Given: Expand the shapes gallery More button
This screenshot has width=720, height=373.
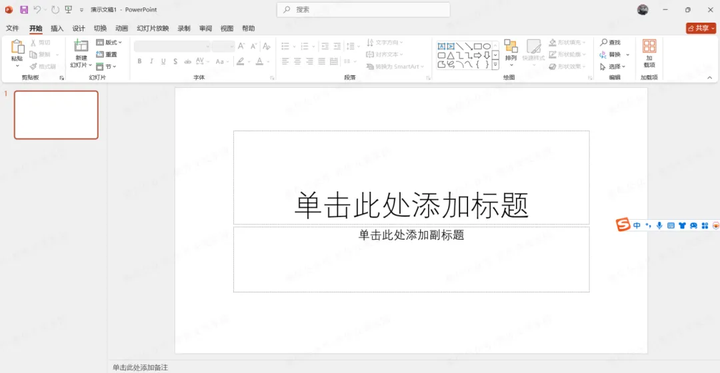Looking at the screenshot, I should pos(495,65).
